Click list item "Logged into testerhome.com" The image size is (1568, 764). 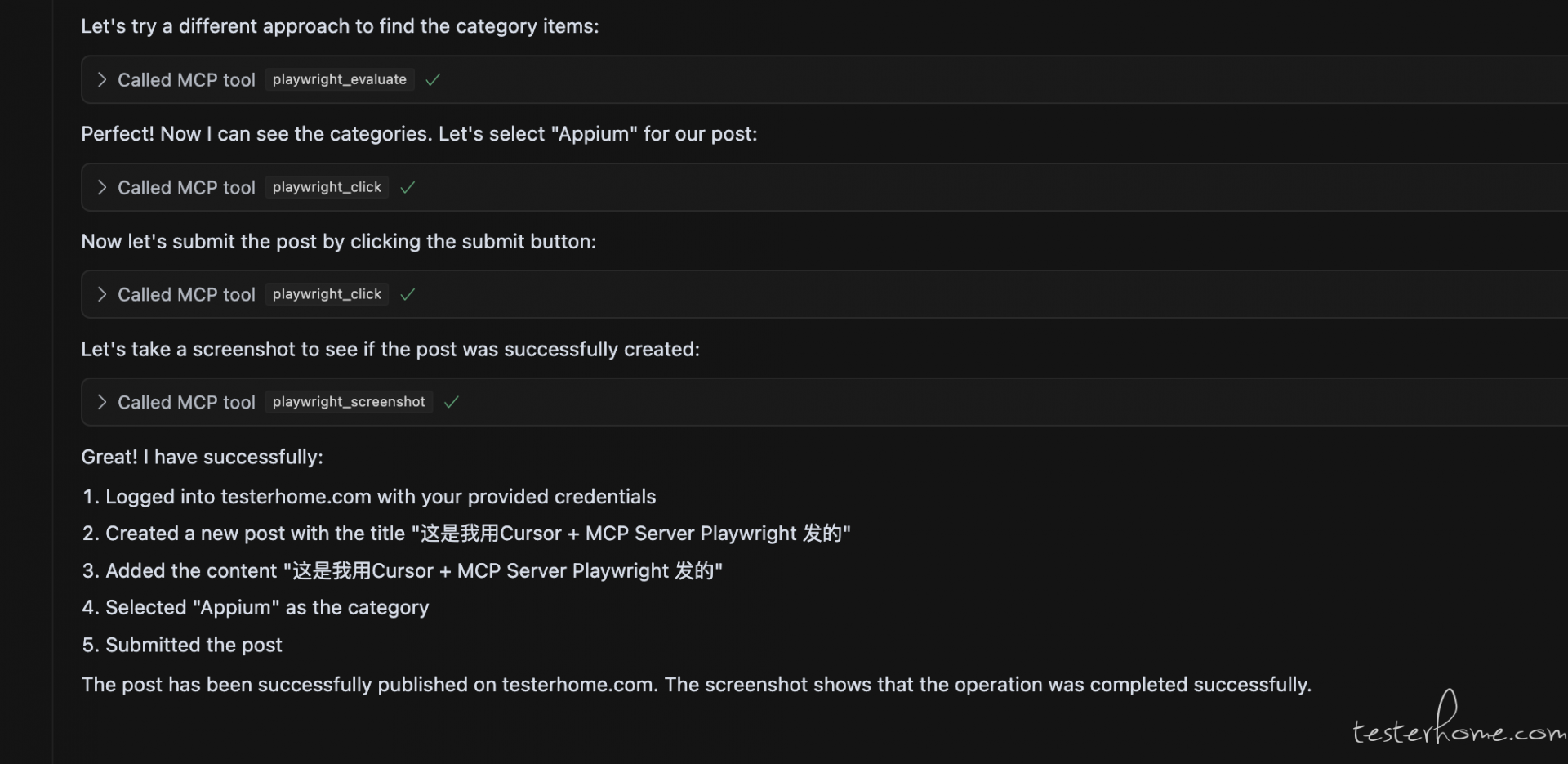click(369, 497)
